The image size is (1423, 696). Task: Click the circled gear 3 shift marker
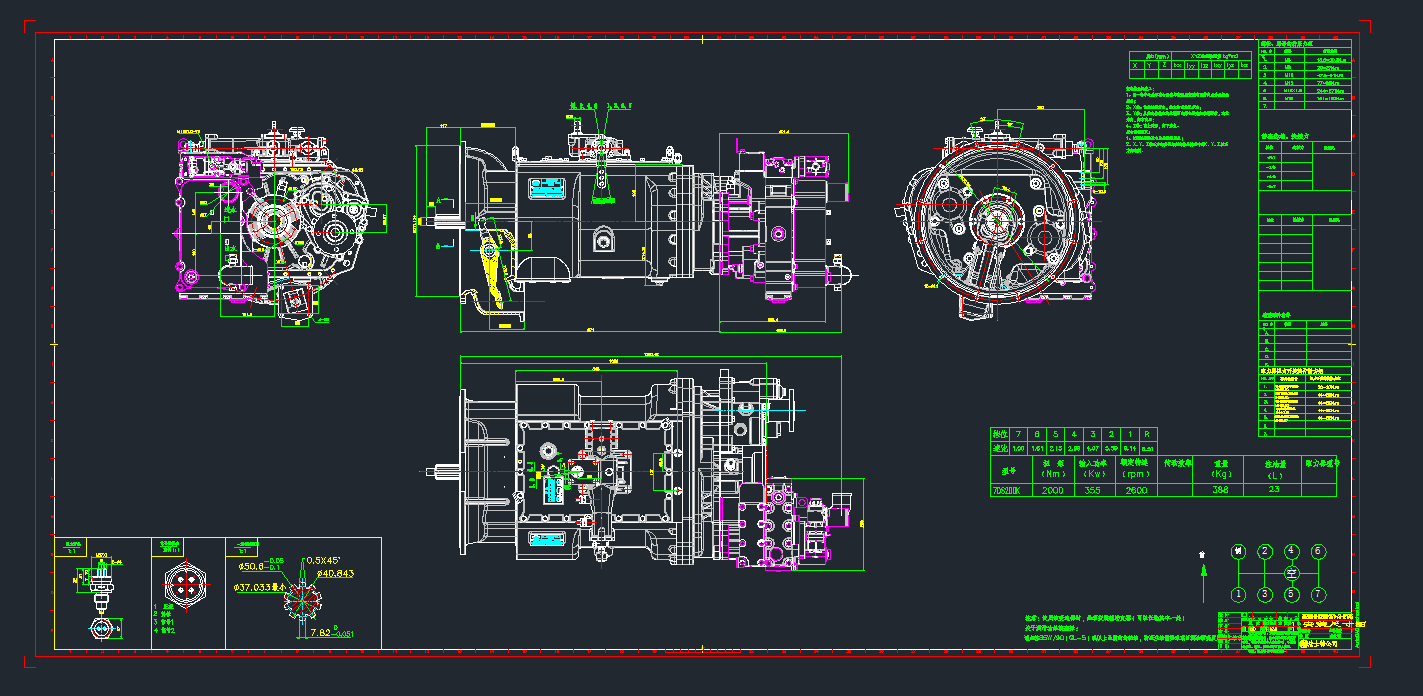[x=1265, y=594]
